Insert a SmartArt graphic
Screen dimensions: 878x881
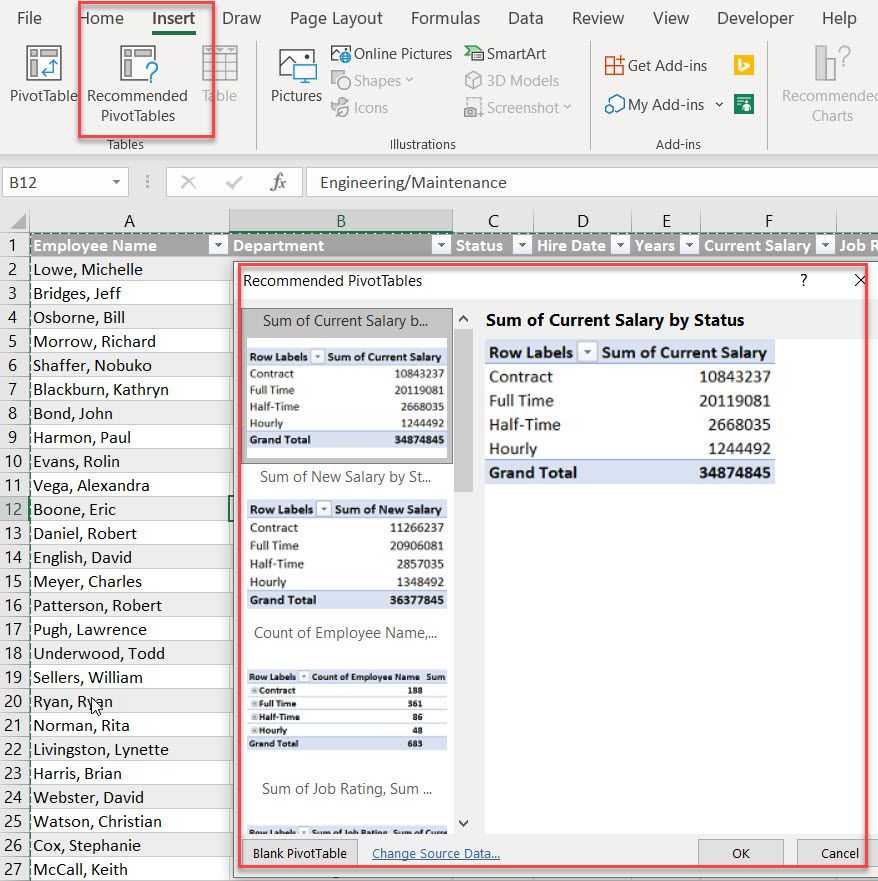point(505,53)
